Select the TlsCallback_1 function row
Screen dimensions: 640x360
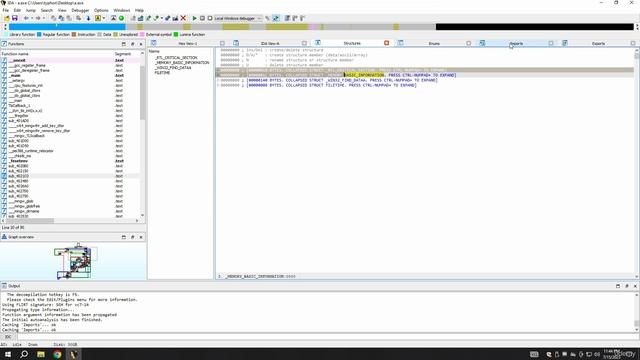pos(69,106)
